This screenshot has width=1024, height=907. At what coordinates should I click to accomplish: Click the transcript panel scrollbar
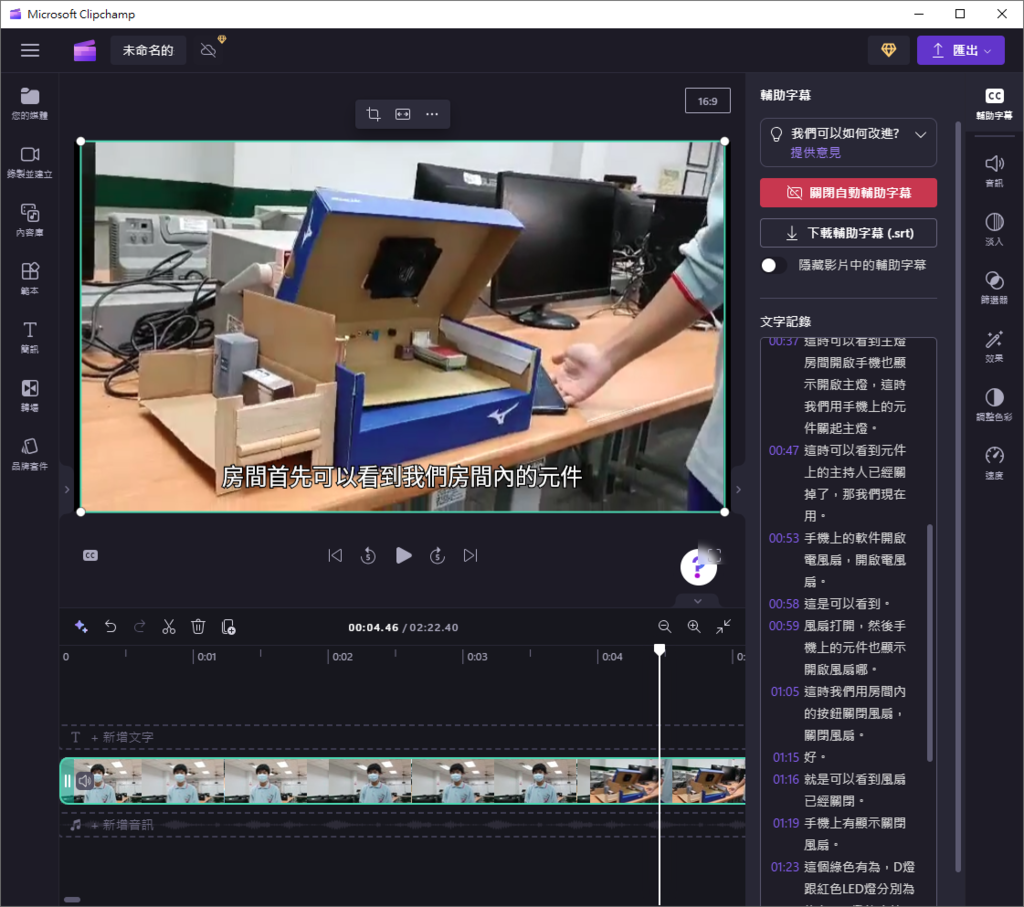pyautogui.click(x=929, y=643)
